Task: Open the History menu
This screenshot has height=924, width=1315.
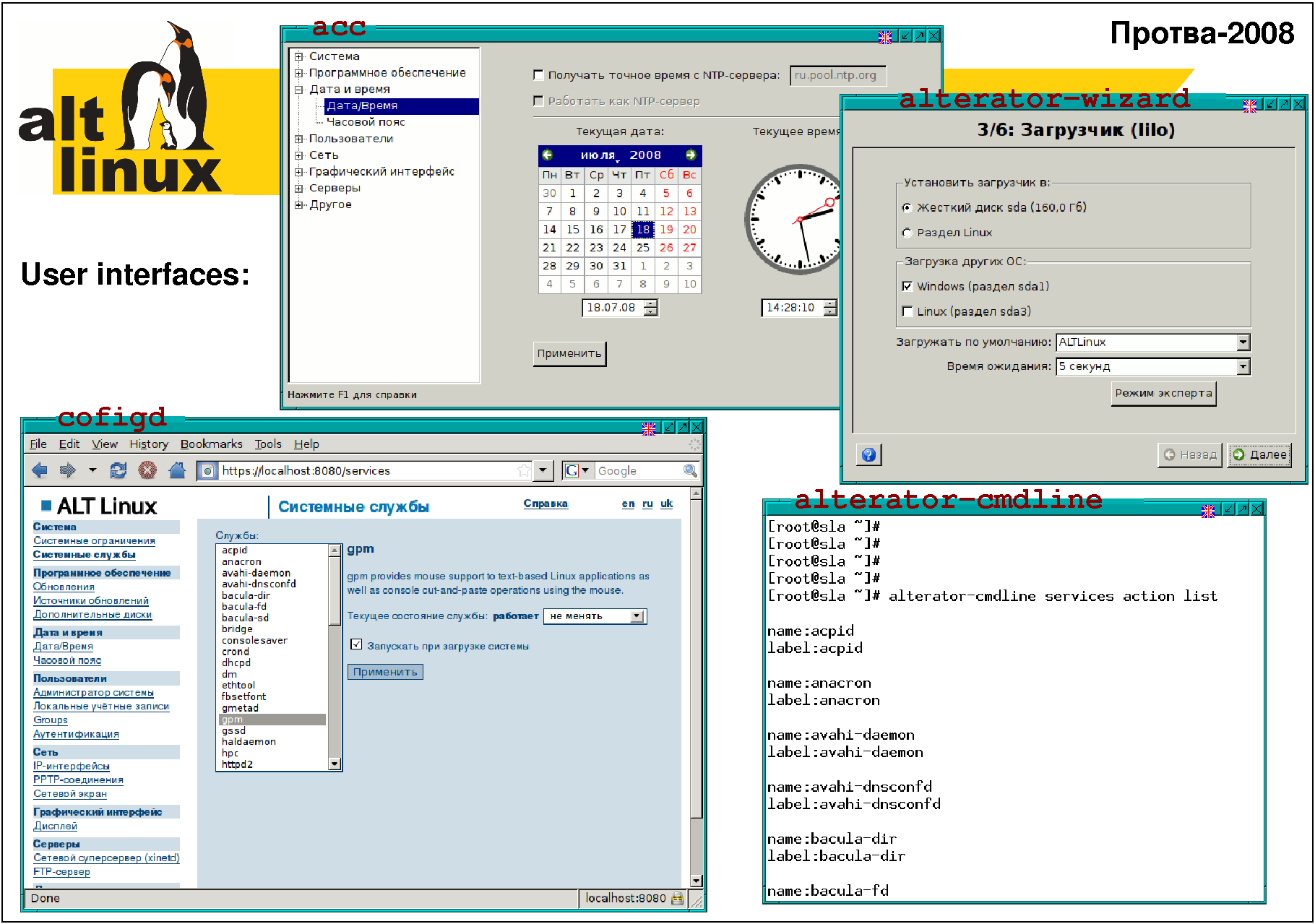Action: [149, 444]
